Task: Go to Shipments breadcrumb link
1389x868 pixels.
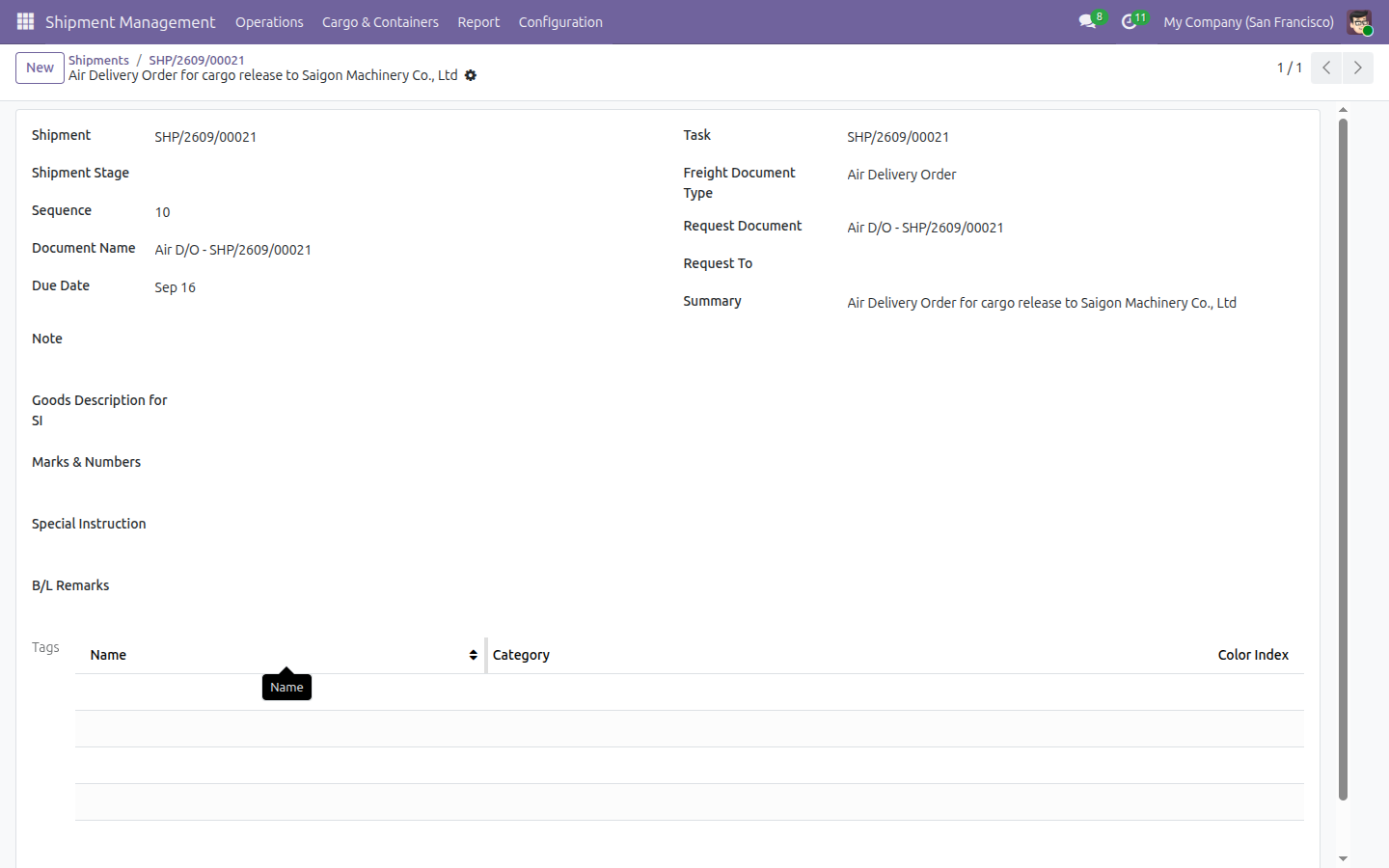Action: 98,60
